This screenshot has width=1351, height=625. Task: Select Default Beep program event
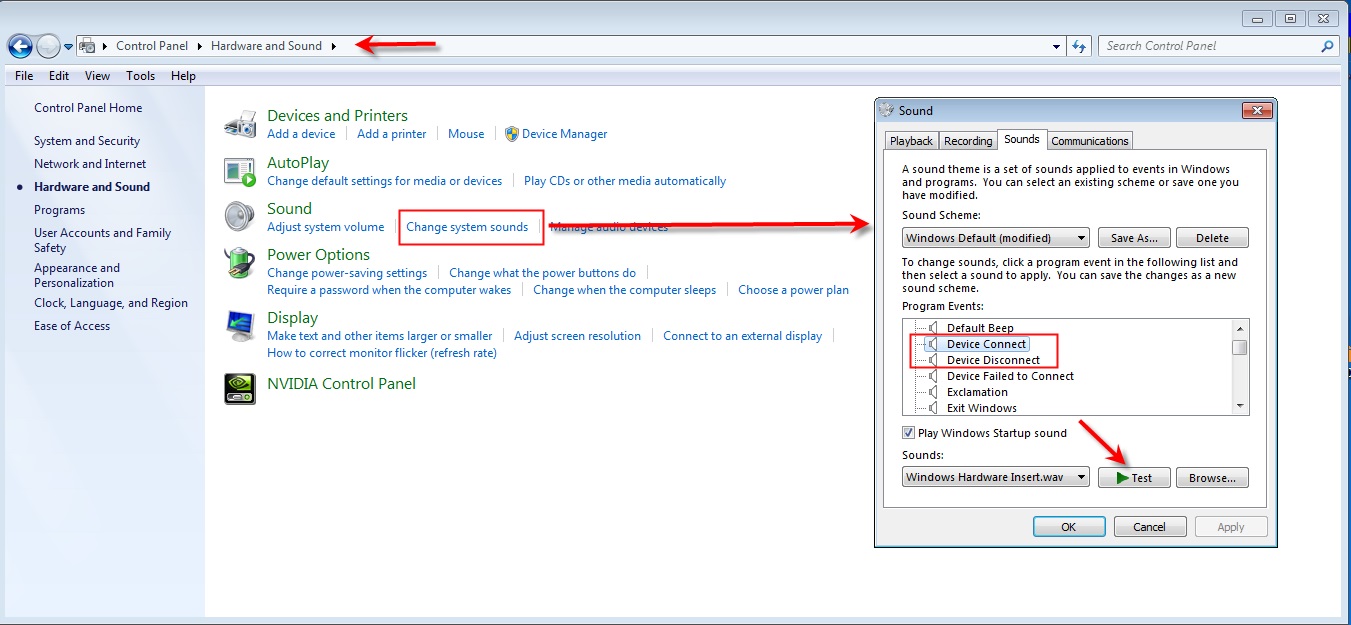(x=980, y=328)
